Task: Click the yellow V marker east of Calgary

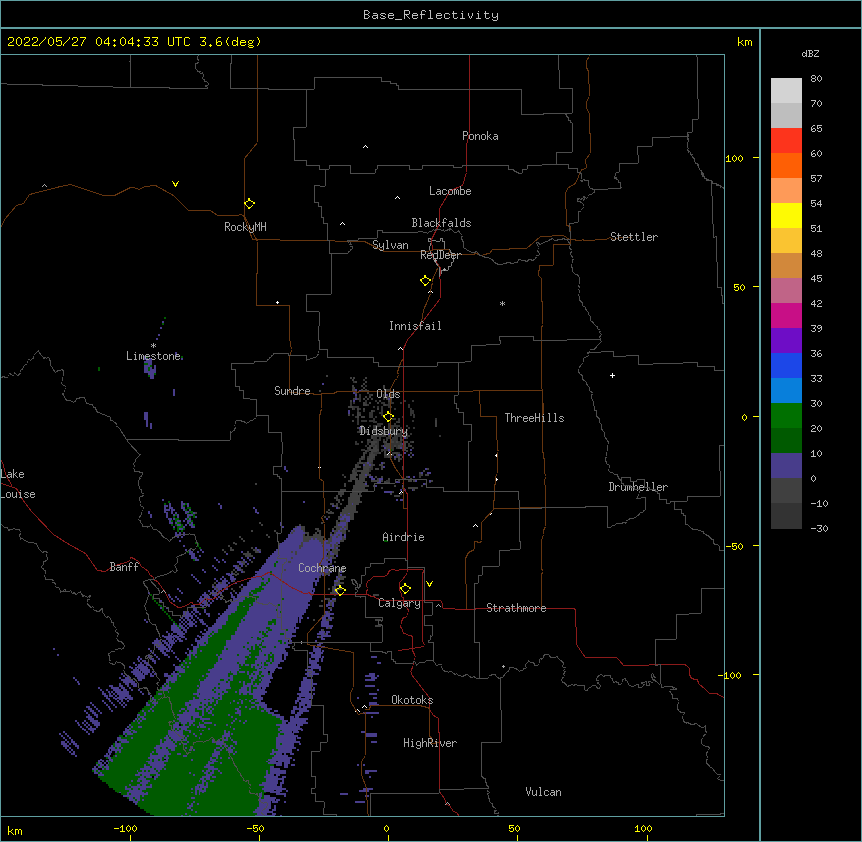Action: pos(429,584)
